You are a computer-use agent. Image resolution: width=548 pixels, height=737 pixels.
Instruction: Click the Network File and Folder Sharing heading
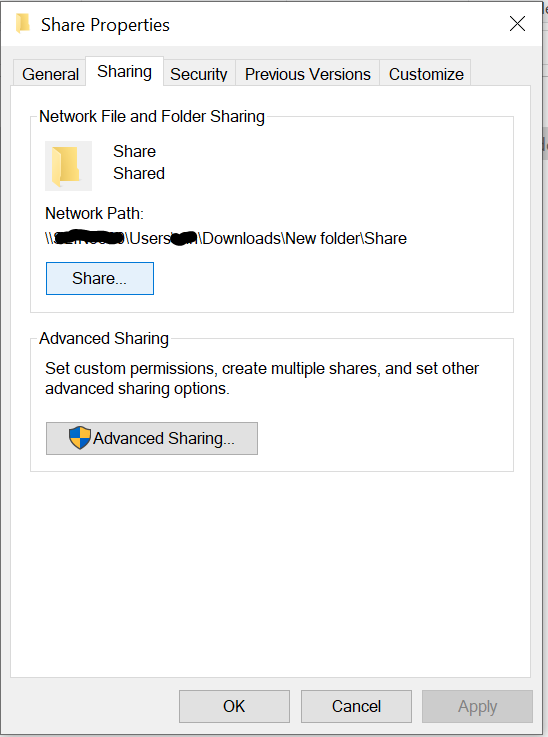152,116
